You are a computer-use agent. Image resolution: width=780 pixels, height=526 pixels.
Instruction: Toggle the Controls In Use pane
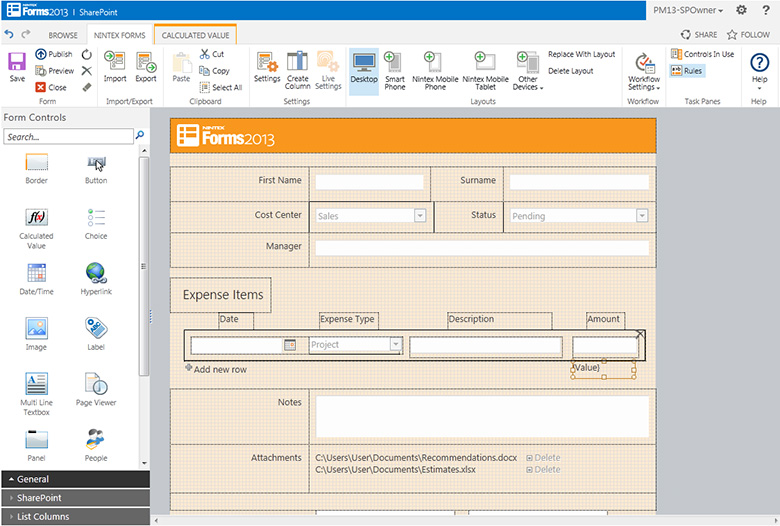click(702, 54)
